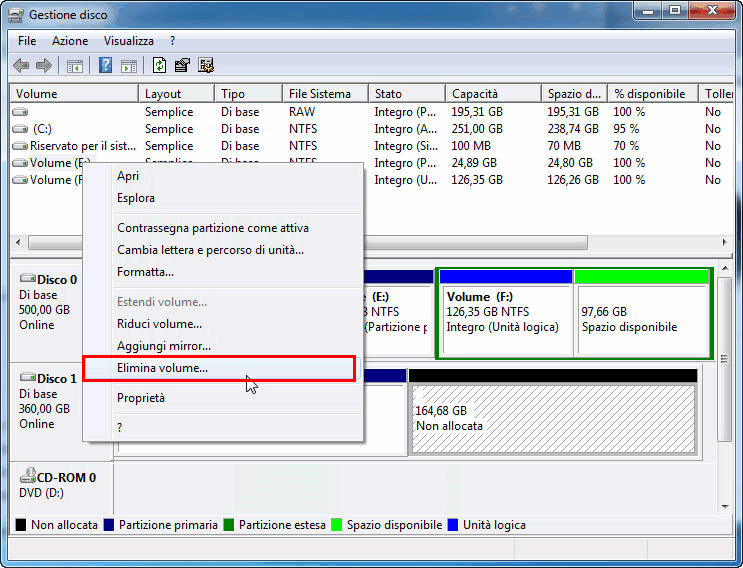
Task: Open the File menu
Action: pyautogui.click(x=27, y=41)
